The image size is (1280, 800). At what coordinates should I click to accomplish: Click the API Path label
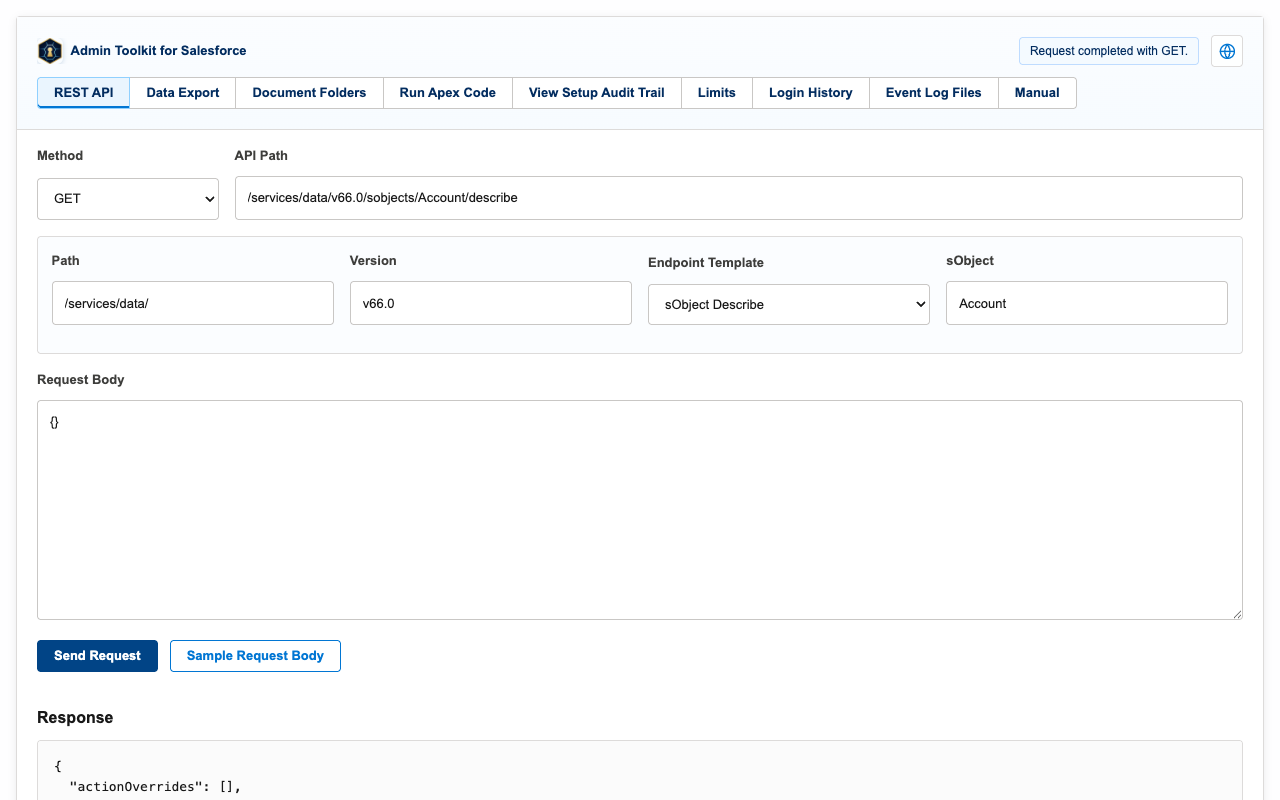click(x=261, y=156)
